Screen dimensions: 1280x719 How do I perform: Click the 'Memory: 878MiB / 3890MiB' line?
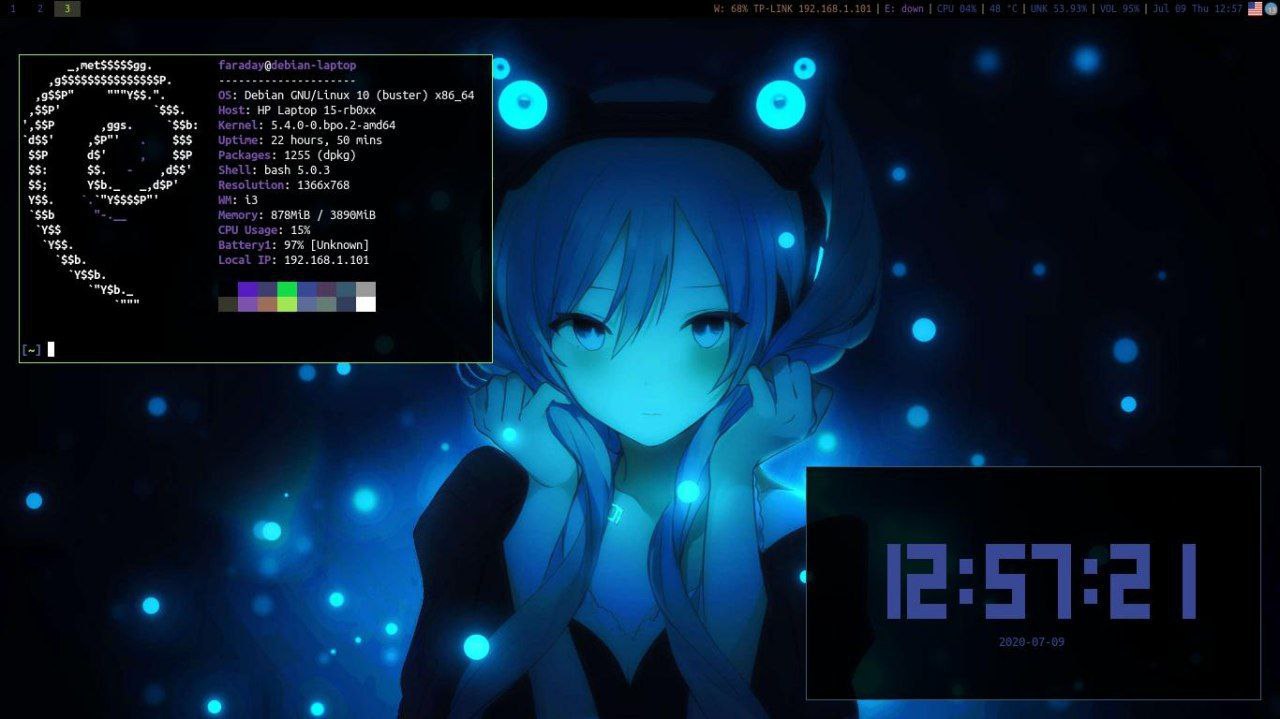[x=297, y=215]
